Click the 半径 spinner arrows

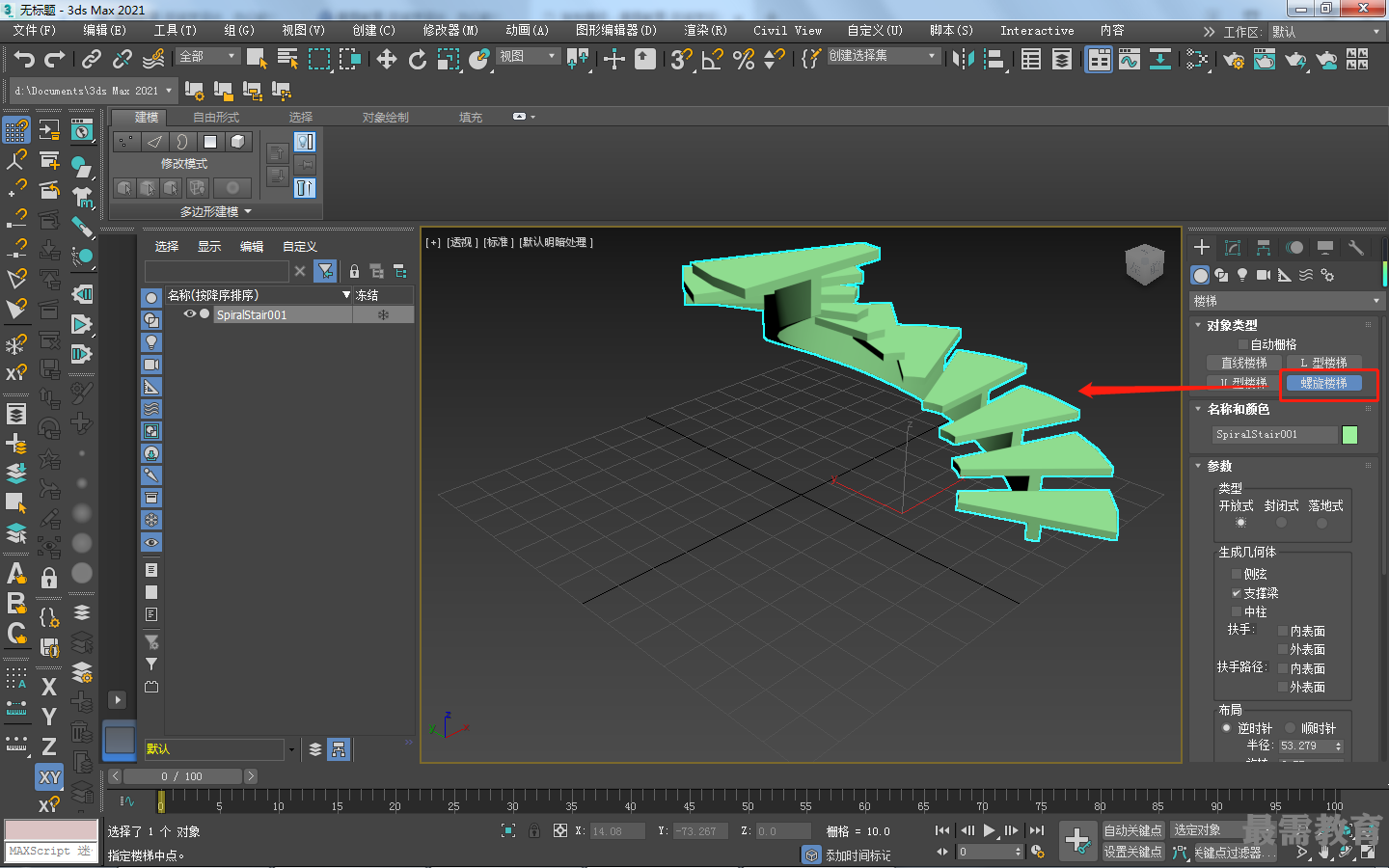tap(1338, 746)
